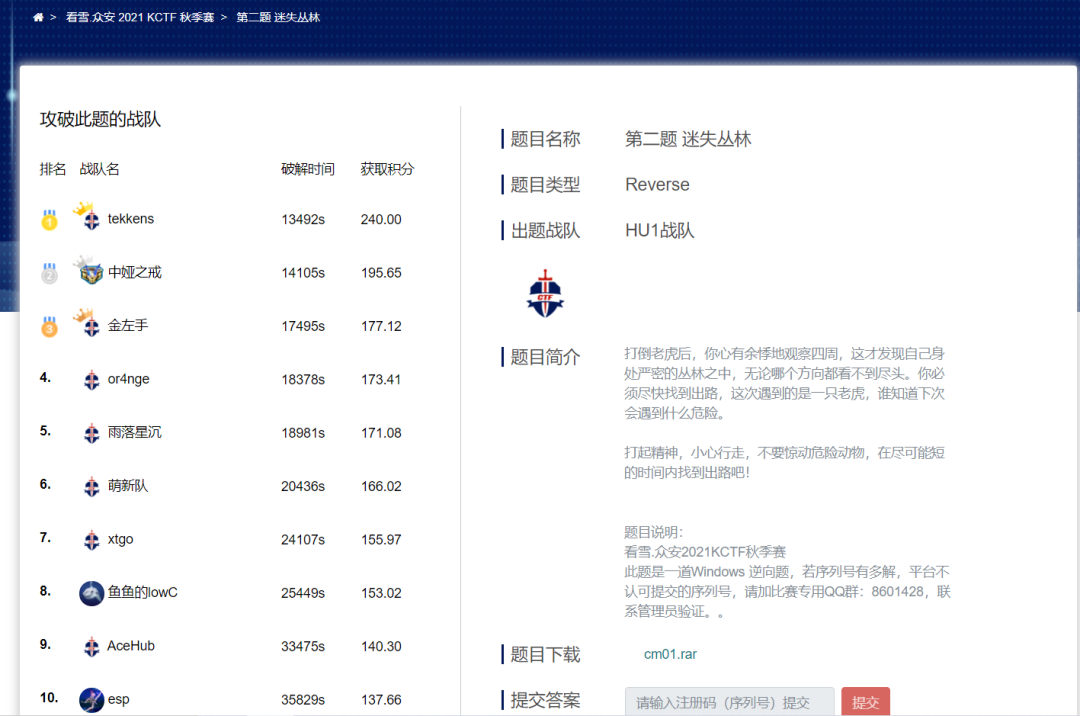Click the 金左手 team avatar
Viewport: 1080px width, 716px height.
90,326
